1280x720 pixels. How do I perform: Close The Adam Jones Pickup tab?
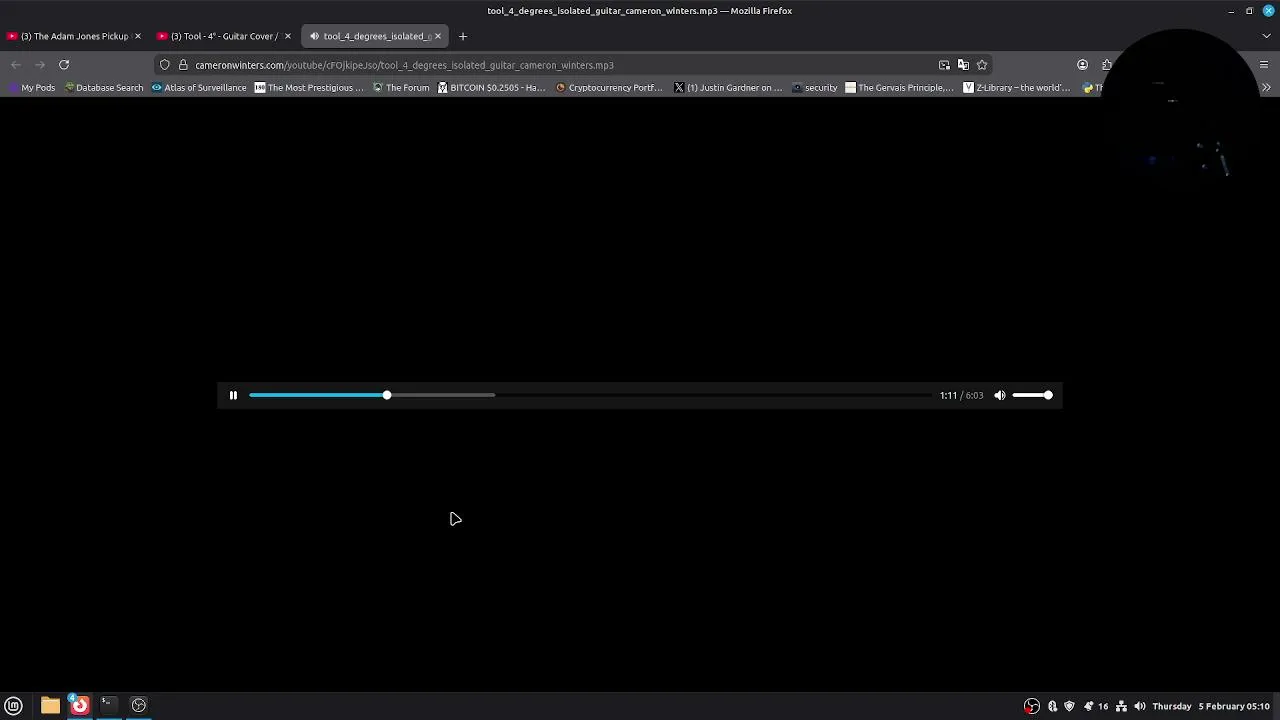[137, 36]
